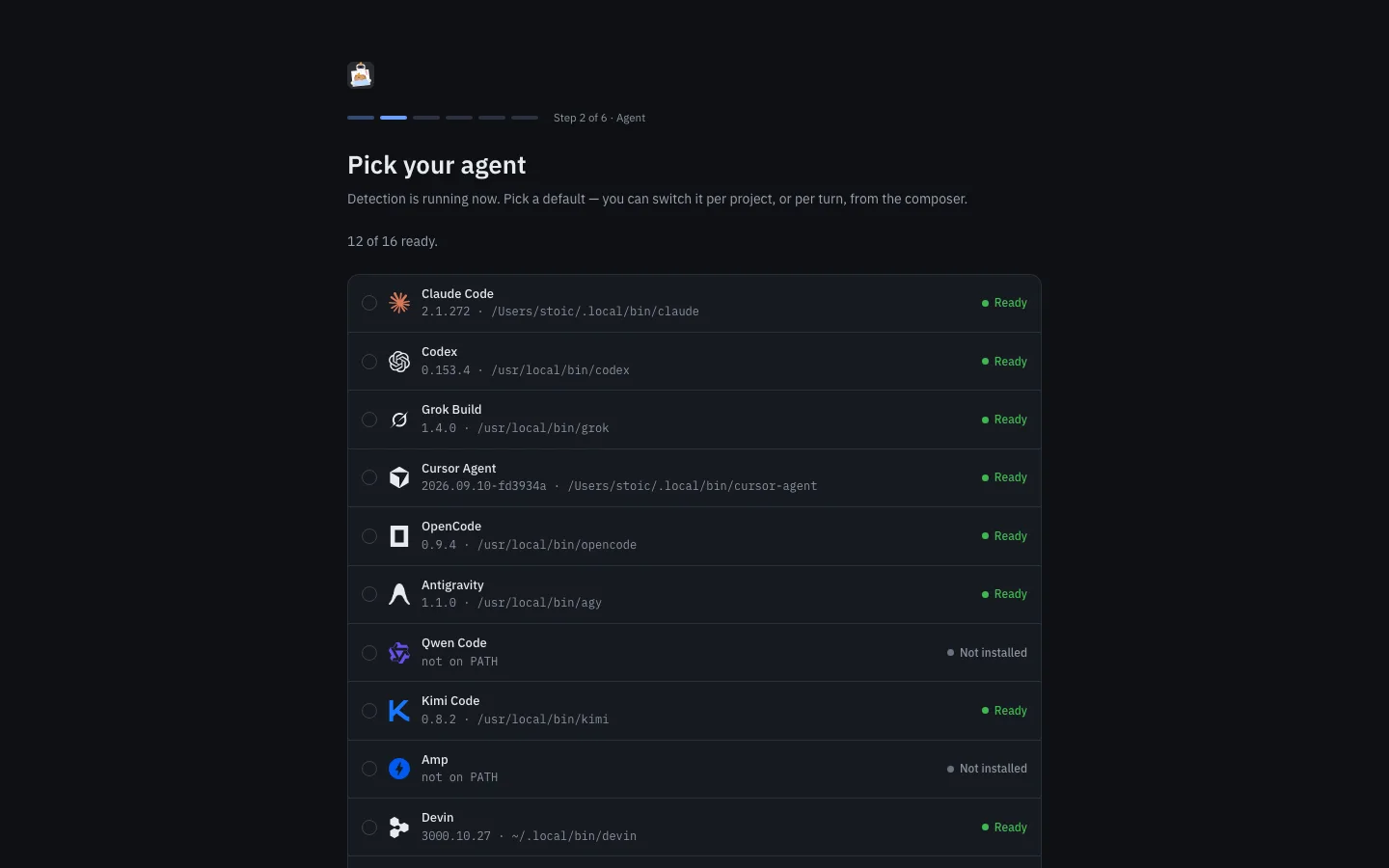Select the Cursor Agent radio button
1389x868 pixels.
click(x=369, y=477)
